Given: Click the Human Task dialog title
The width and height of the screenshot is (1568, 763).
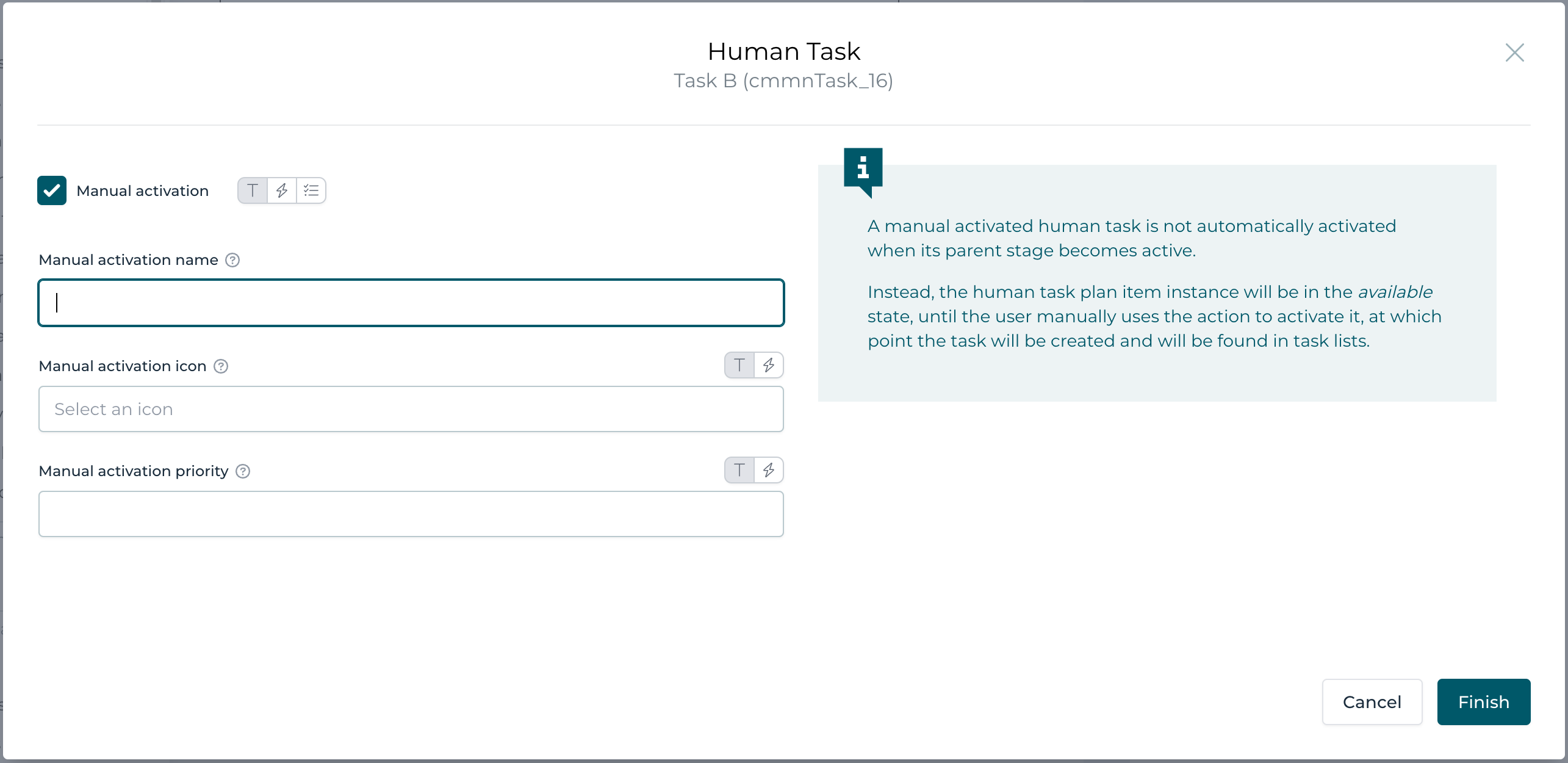Looking at the screenshot, I should 783,51.
